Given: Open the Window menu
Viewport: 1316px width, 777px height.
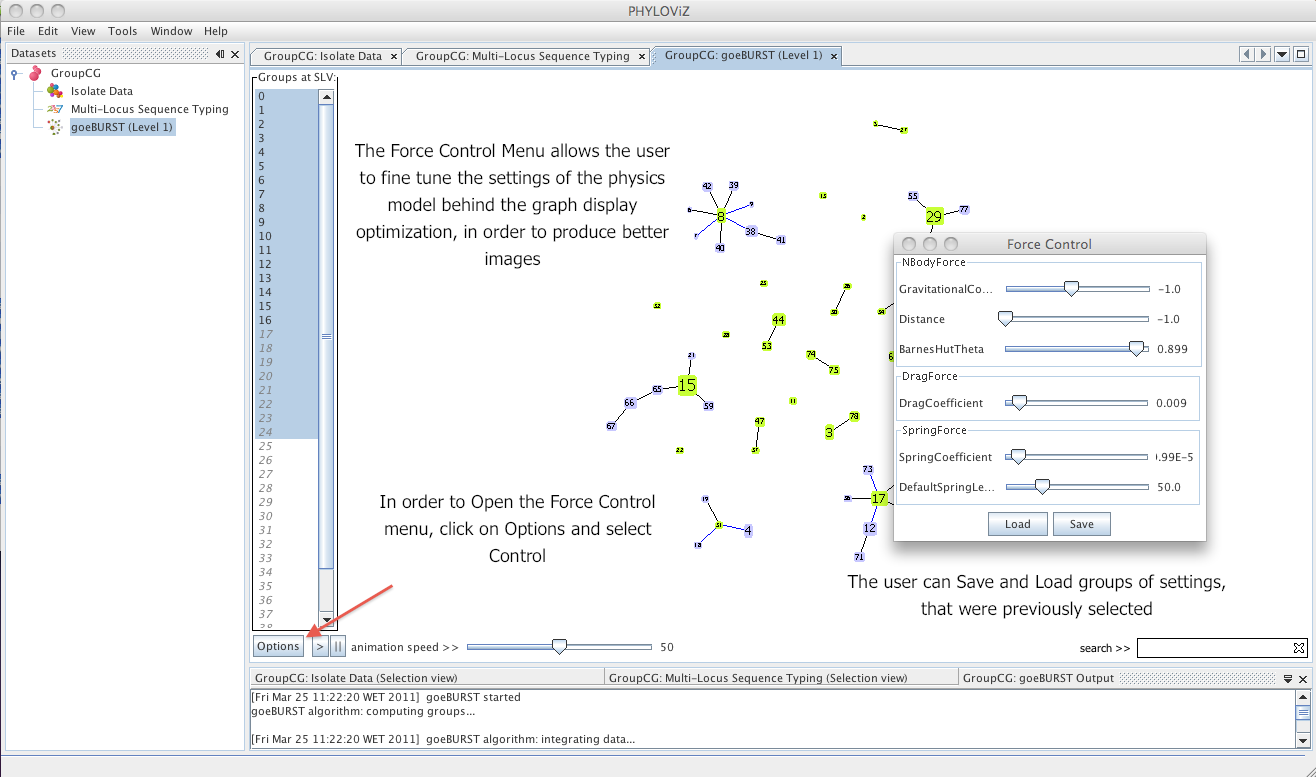Looking at the screenshot, I should tap(172, 31).
